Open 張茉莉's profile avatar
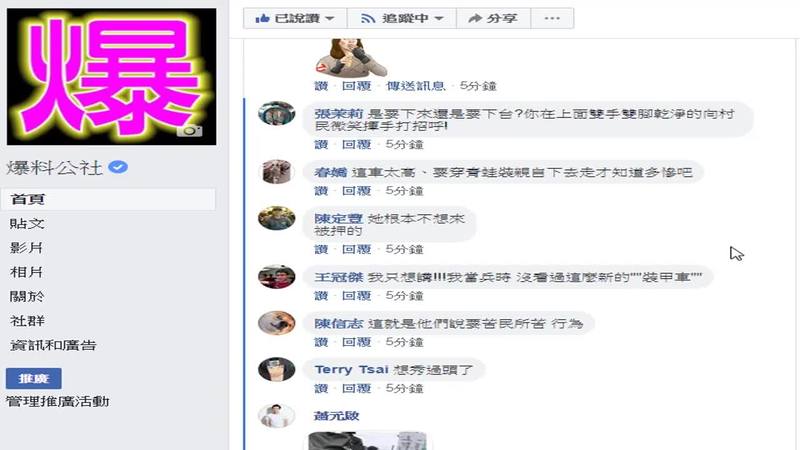Viewport: 800px width, 450px height. click(277, 113)
